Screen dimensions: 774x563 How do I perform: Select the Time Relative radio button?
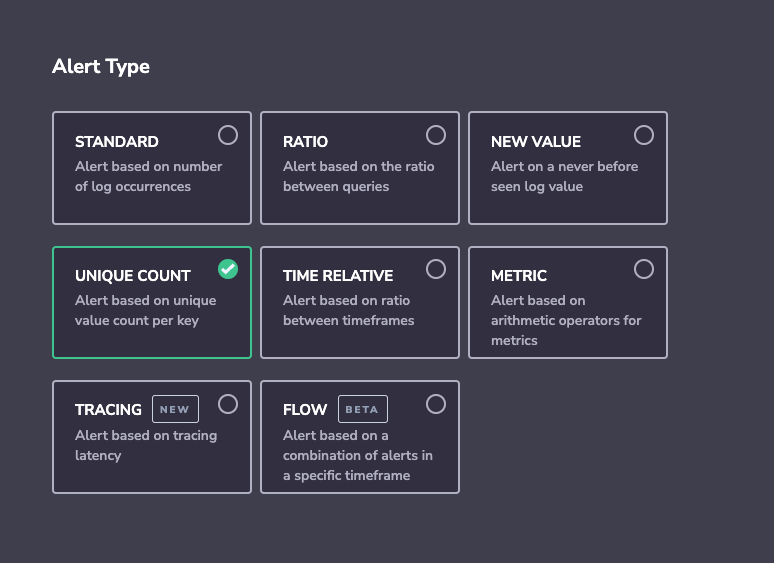436,269
